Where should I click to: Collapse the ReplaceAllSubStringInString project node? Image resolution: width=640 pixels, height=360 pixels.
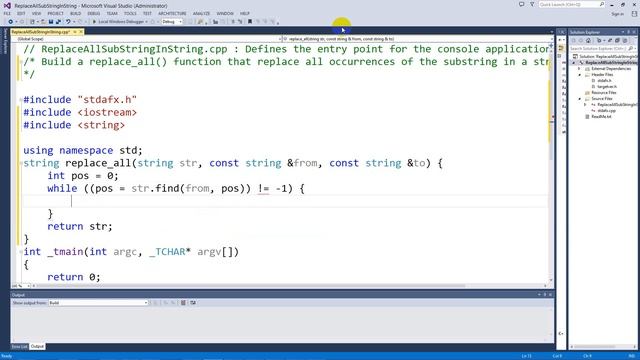pos(574,63)
